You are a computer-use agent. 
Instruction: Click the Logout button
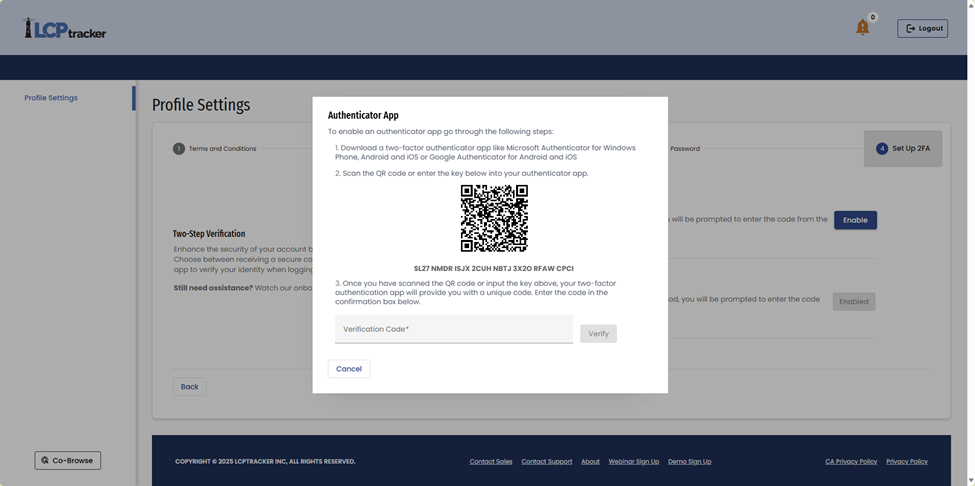pos(922,29)
